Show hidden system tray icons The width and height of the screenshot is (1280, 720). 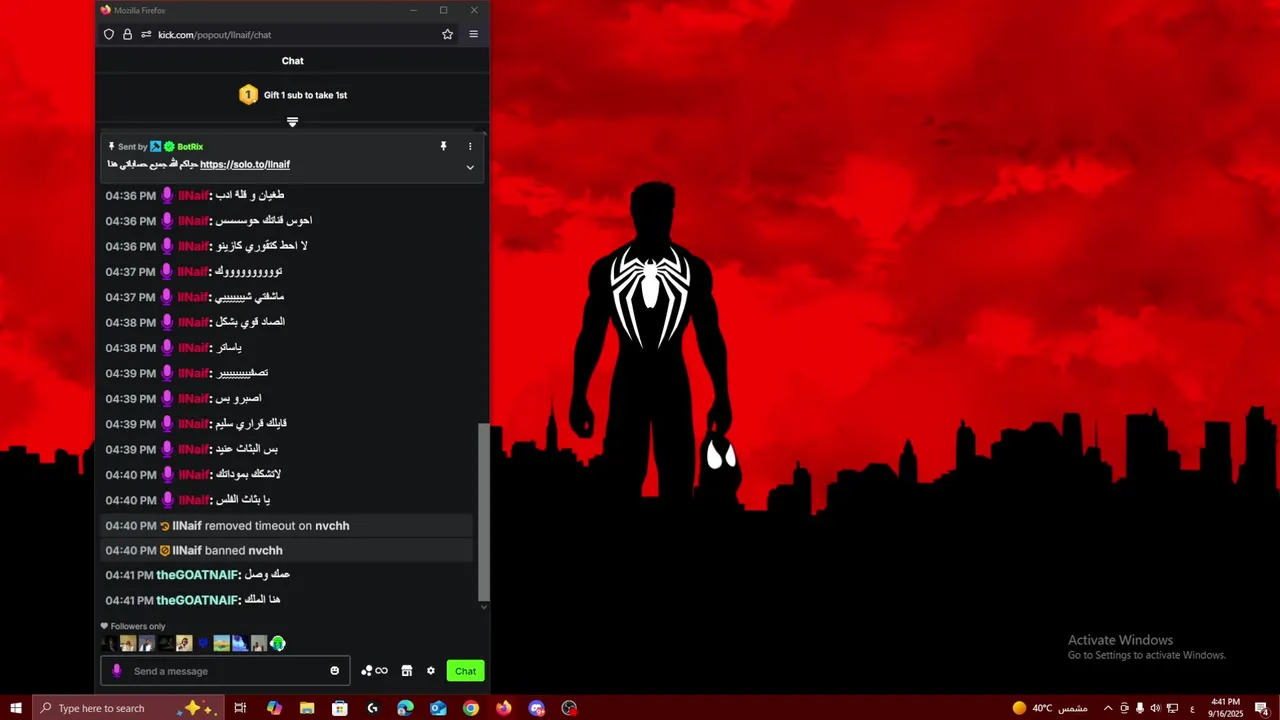(x=1108, y=708)
